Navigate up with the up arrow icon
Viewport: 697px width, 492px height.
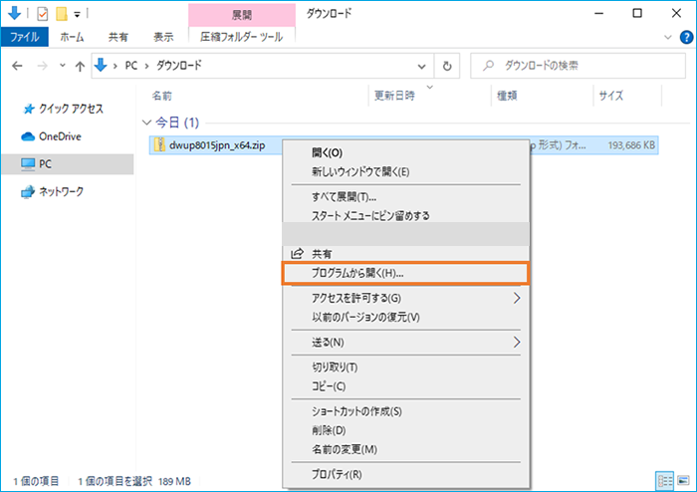79,66
